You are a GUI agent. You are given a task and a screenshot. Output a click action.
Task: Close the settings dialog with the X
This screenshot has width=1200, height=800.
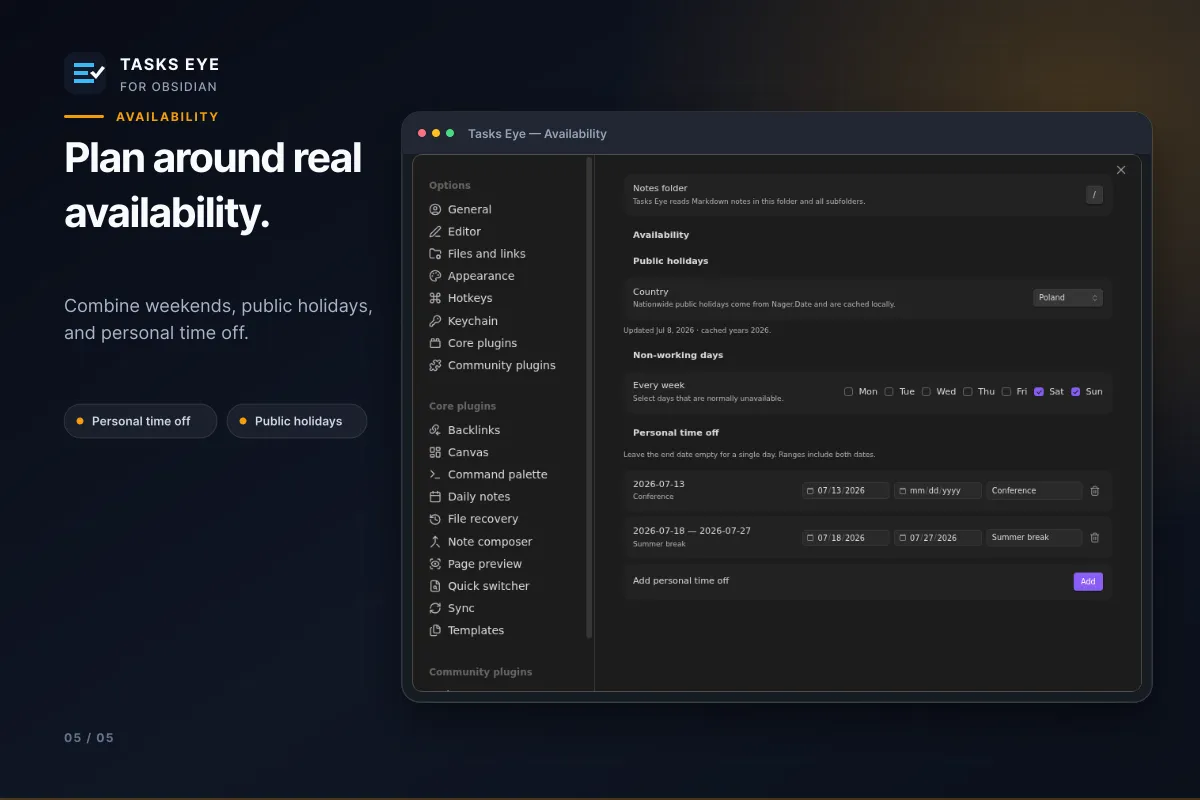[1121, 170]
